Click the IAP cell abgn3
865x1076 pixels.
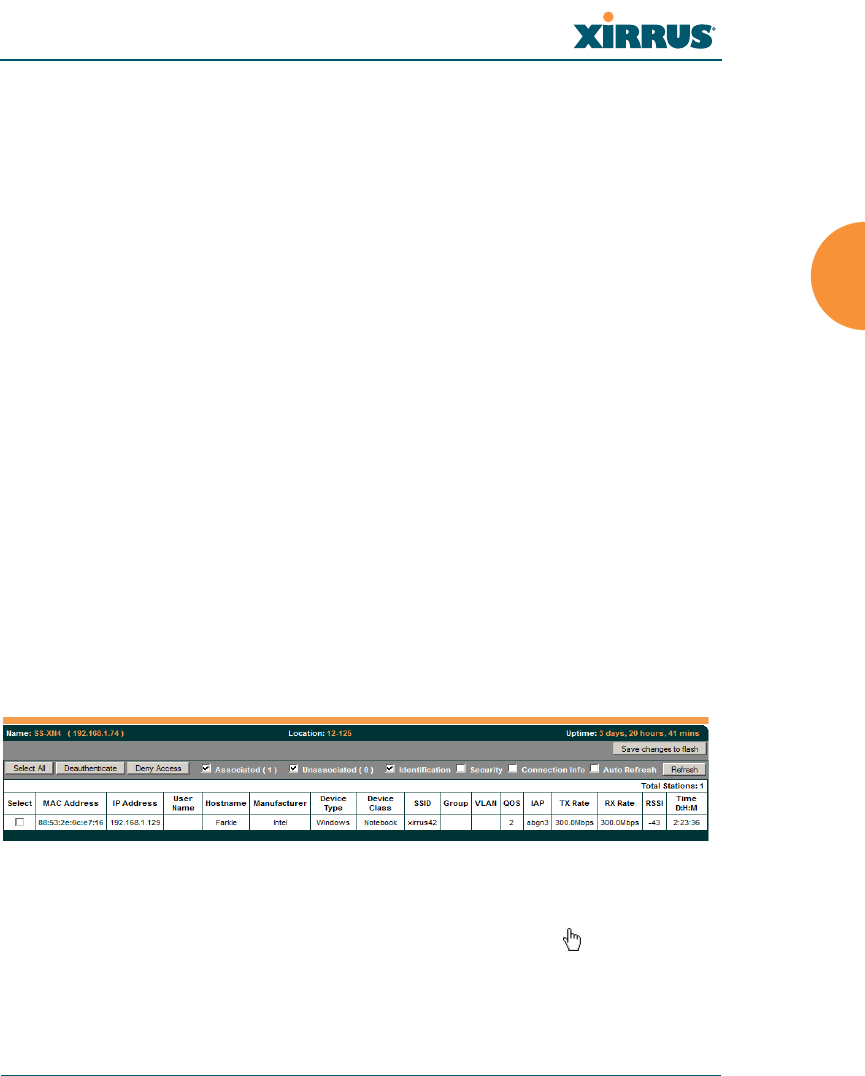tap(538, 822)
